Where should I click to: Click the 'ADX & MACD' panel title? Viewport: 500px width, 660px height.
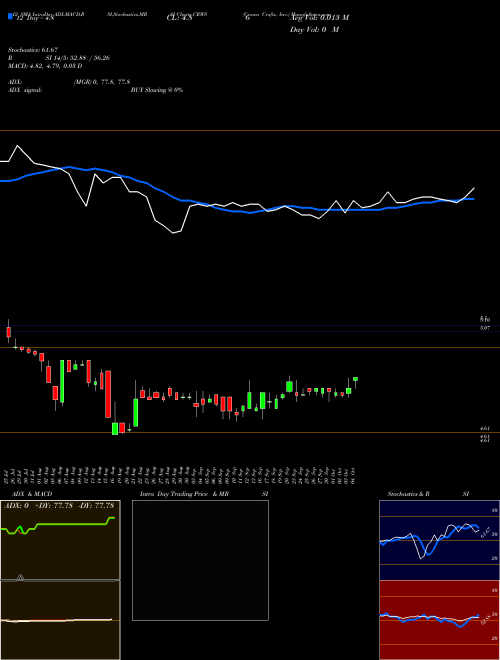point(32,494)
